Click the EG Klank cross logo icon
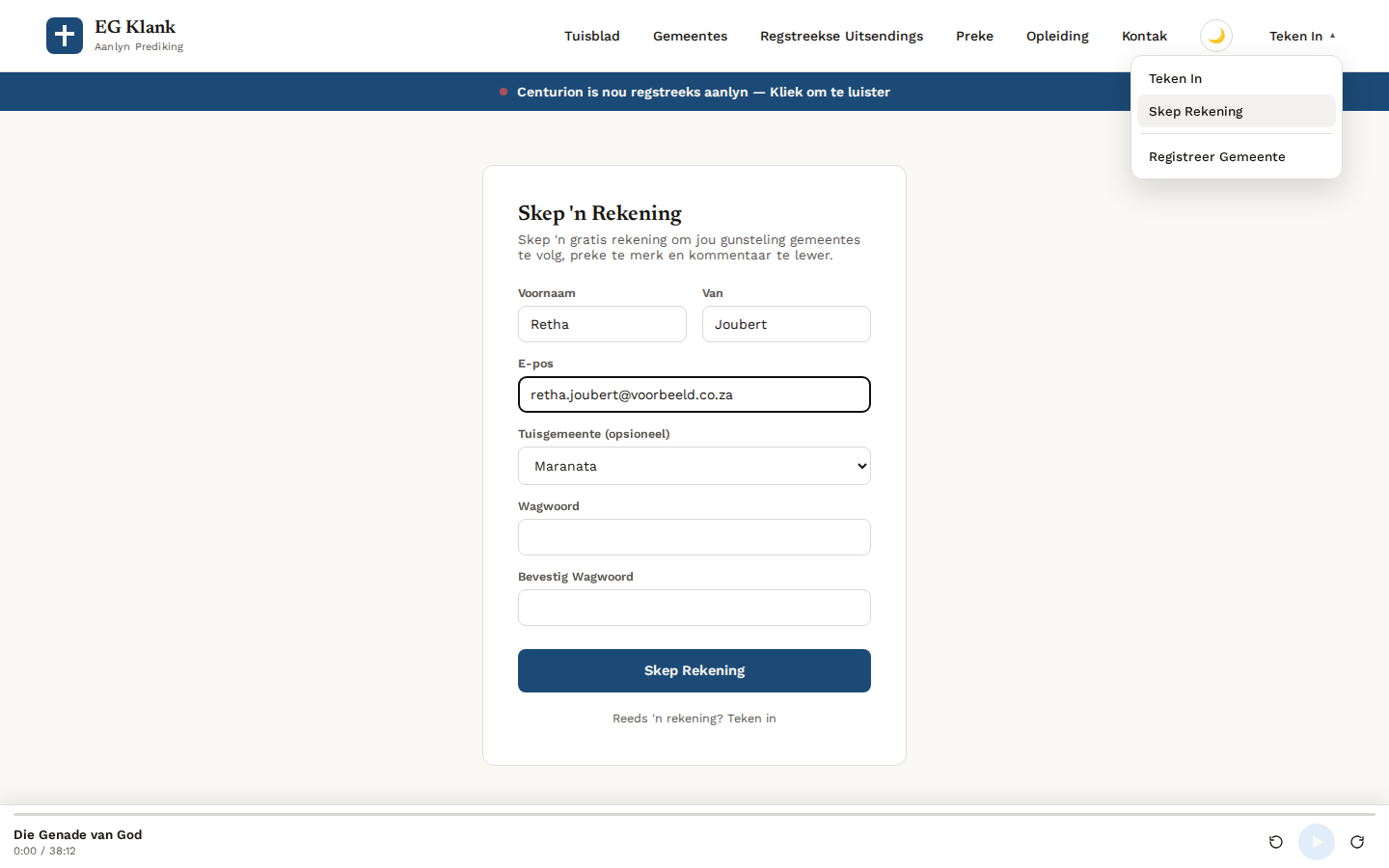 coord(65,36)
